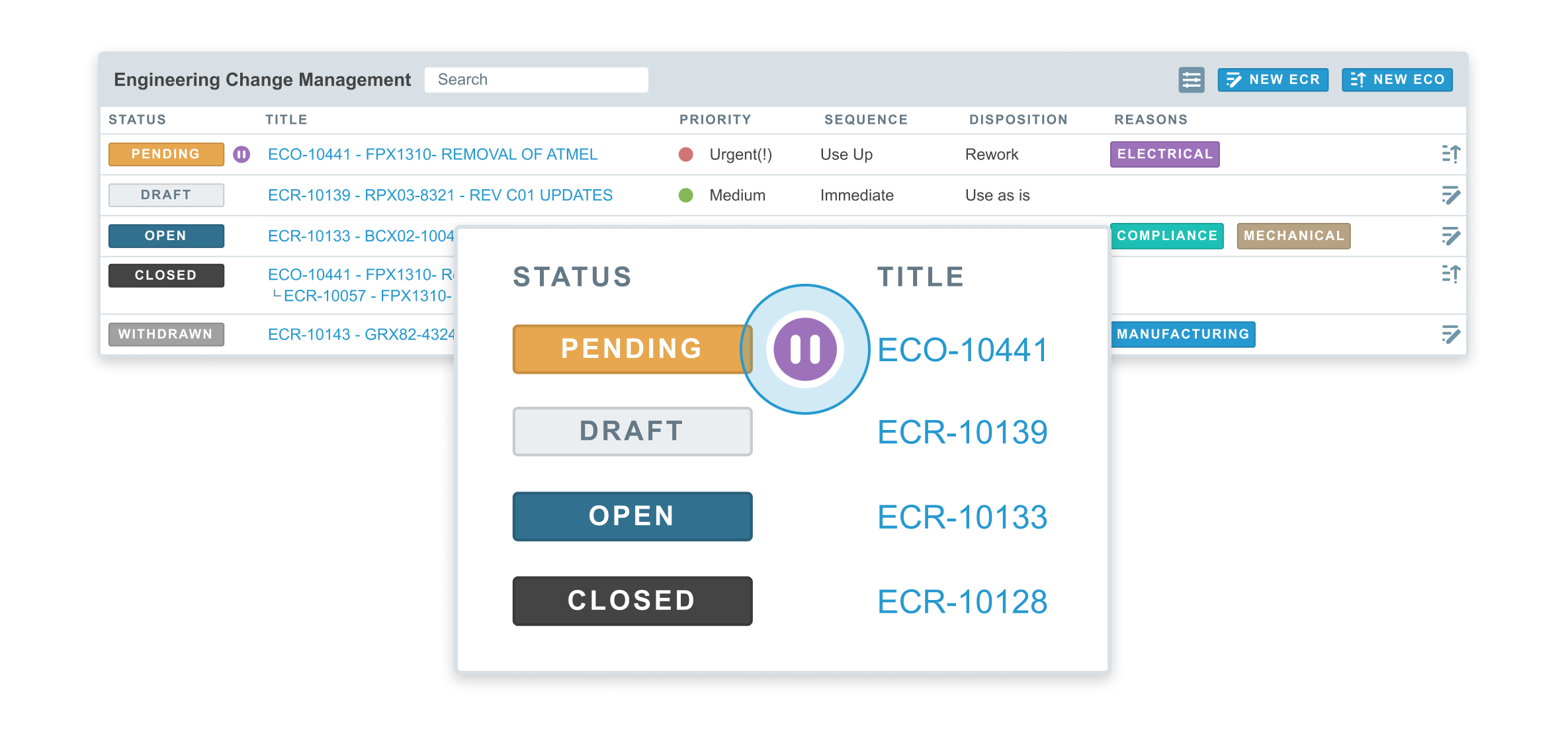Click the filter settings sliders icon
The width and height of the screenshot is (1568, 729).
[1191, 80]
